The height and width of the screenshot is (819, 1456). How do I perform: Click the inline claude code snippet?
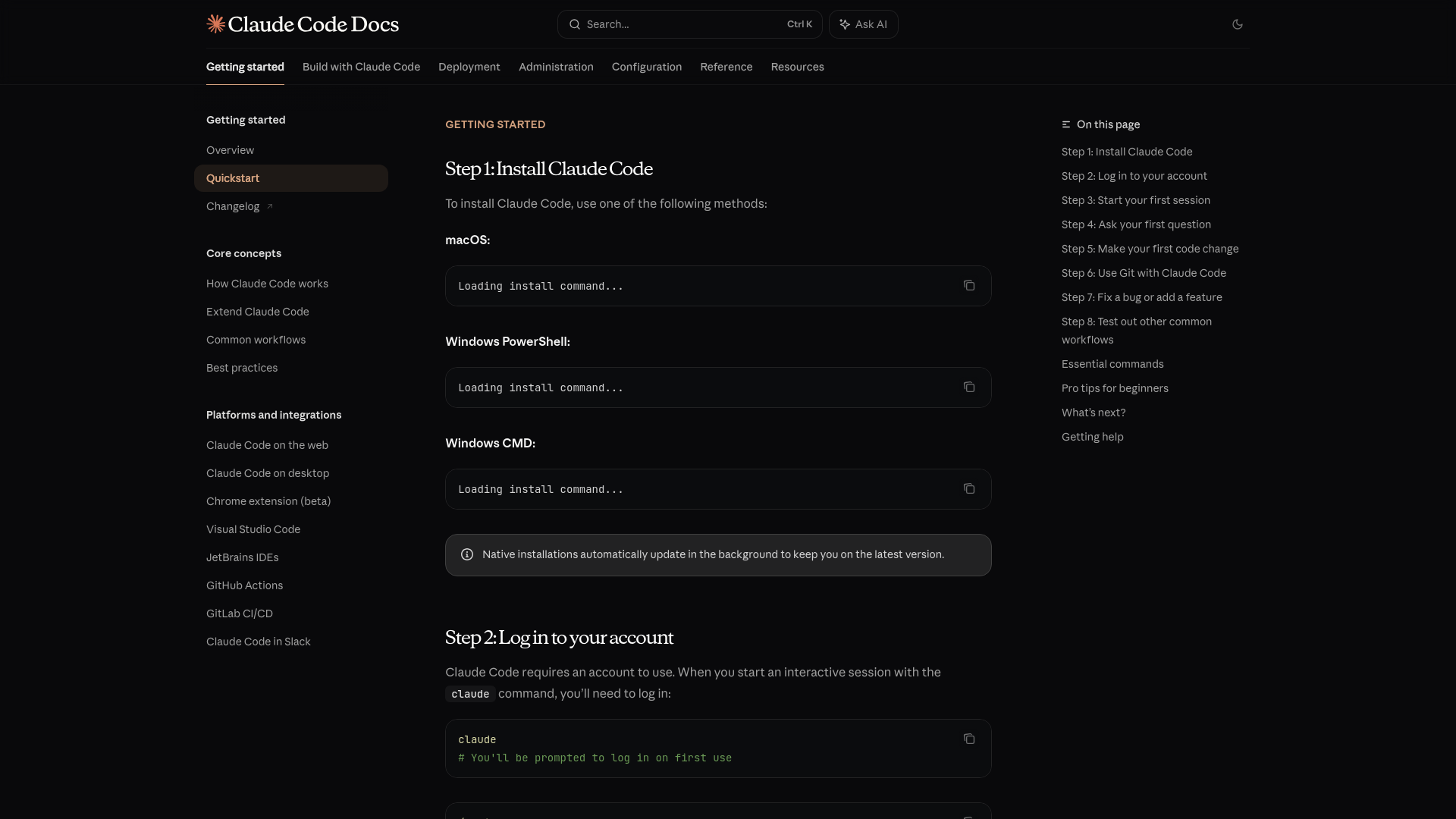470,694
